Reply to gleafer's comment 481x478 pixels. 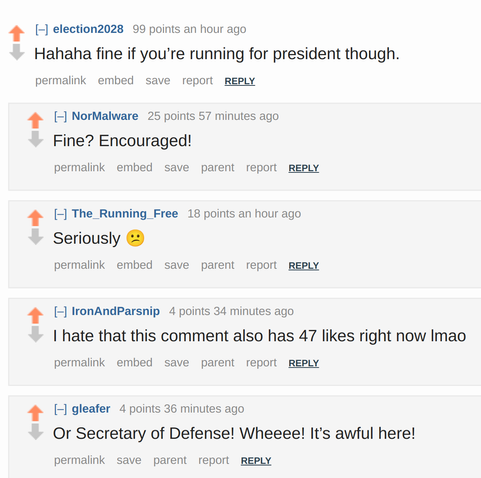click(256, 461)
